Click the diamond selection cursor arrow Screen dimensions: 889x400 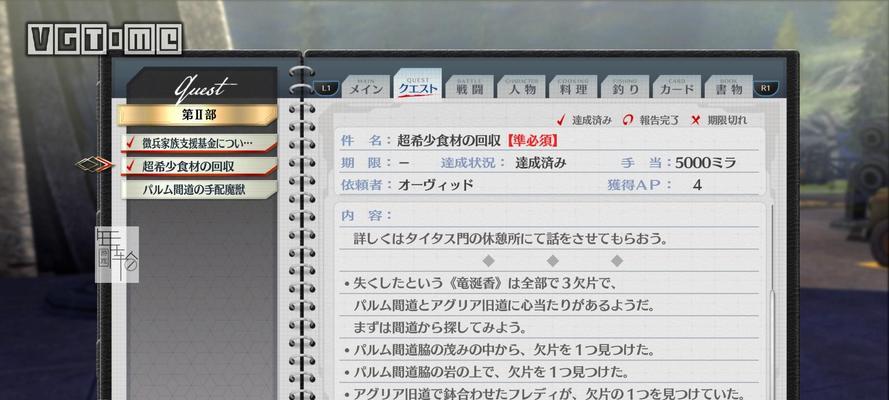[x=94, y=165]
